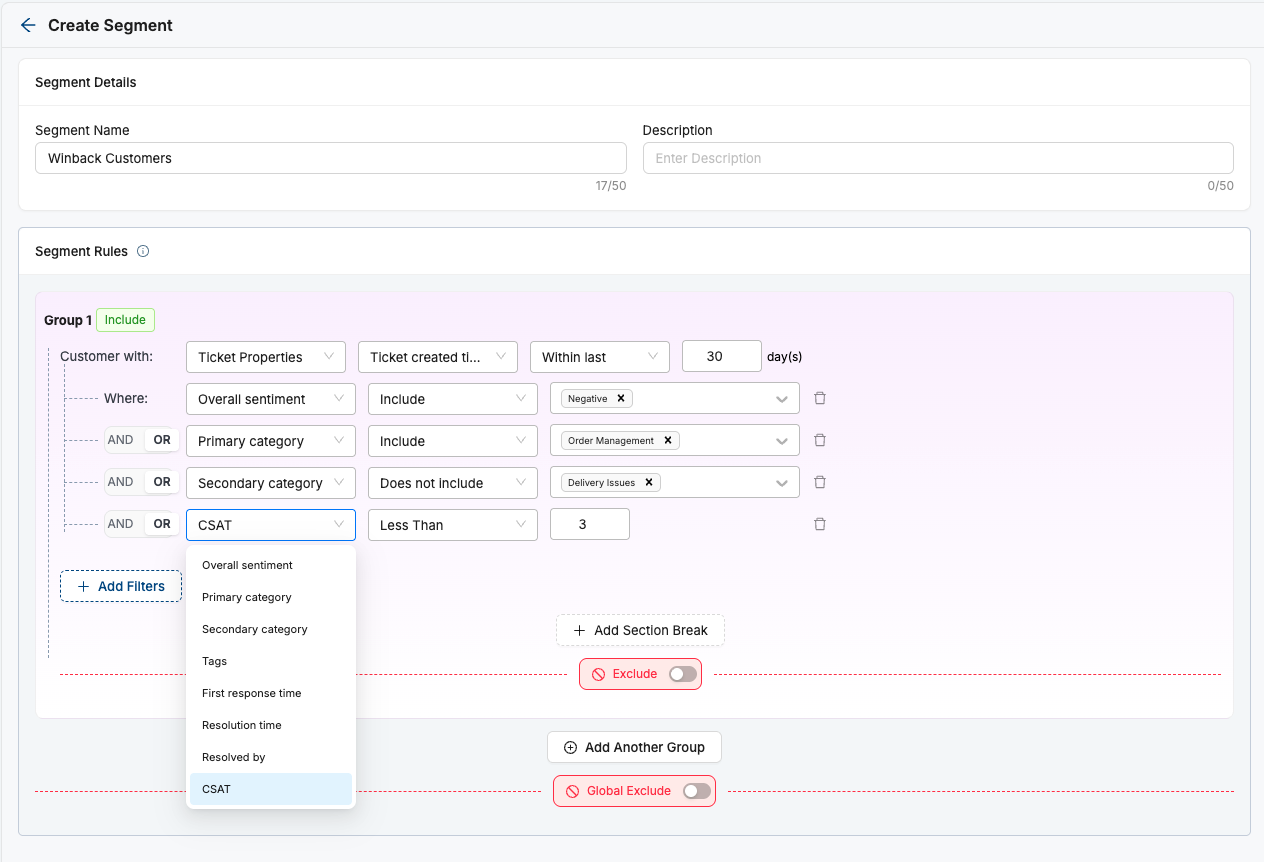The height and width of the screenshot is (862, 1264).
Task: Choose Tags from the dropdown list
Action: (271, 661)
